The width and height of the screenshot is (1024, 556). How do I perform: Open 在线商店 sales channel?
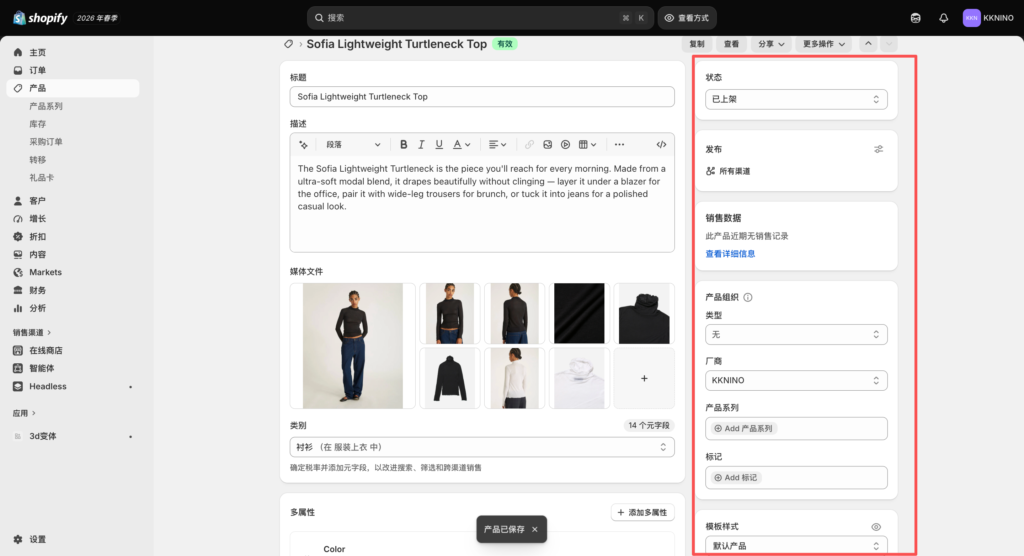[72, 351]
